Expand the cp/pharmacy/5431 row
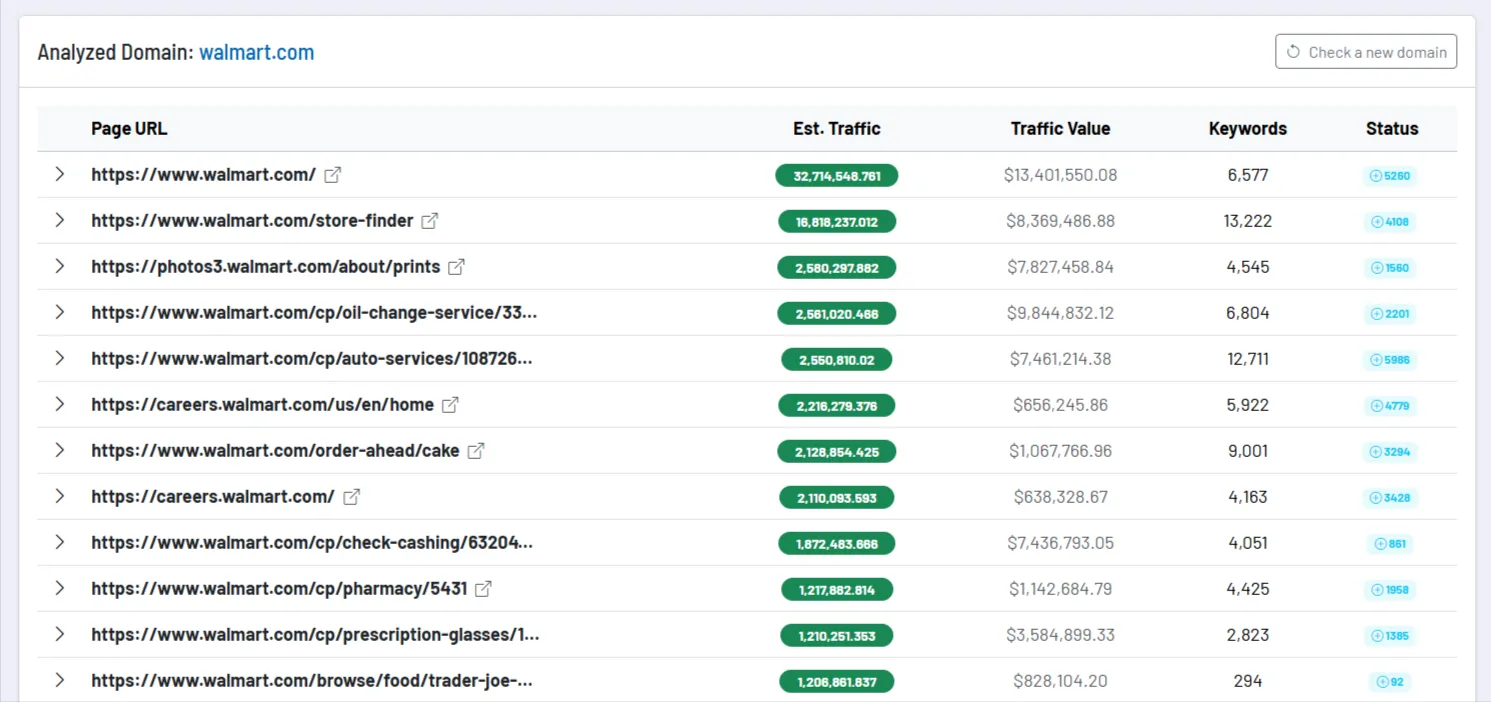This screenshot has height=702, width=1491. coord(60,588)
